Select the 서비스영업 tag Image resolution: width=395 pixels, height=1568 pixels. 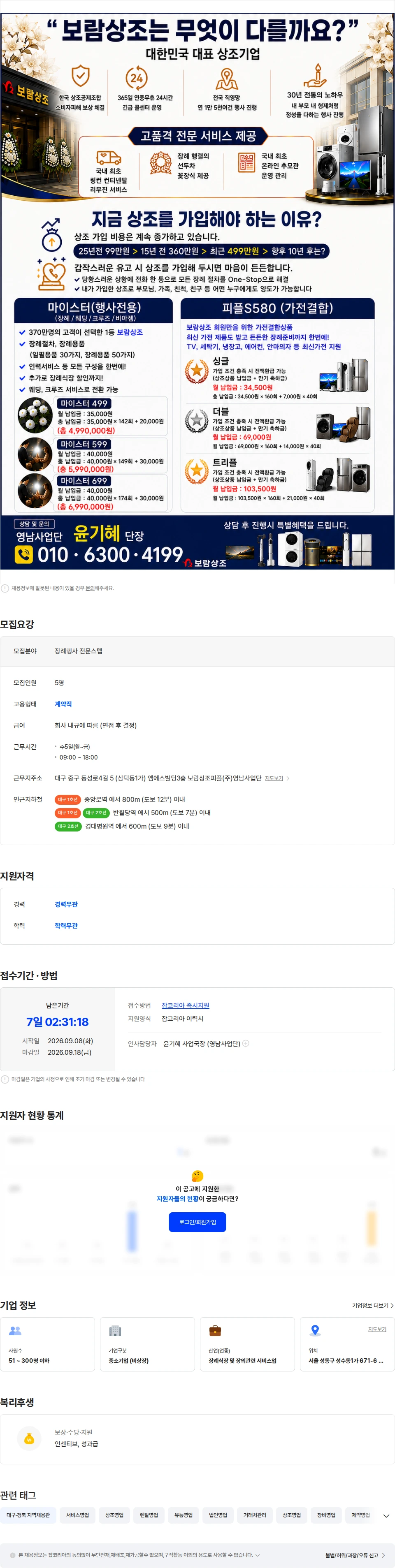click(x=77, y=1515)
